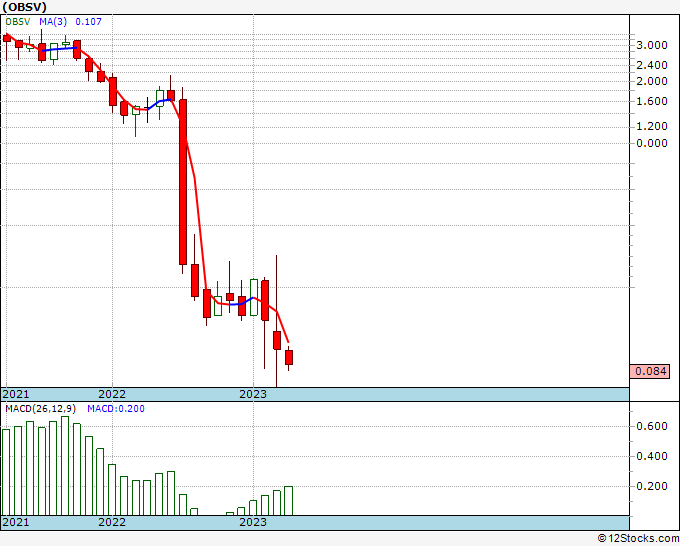
Task: Click the 0.107 moving average value
Action: point(88,22)
